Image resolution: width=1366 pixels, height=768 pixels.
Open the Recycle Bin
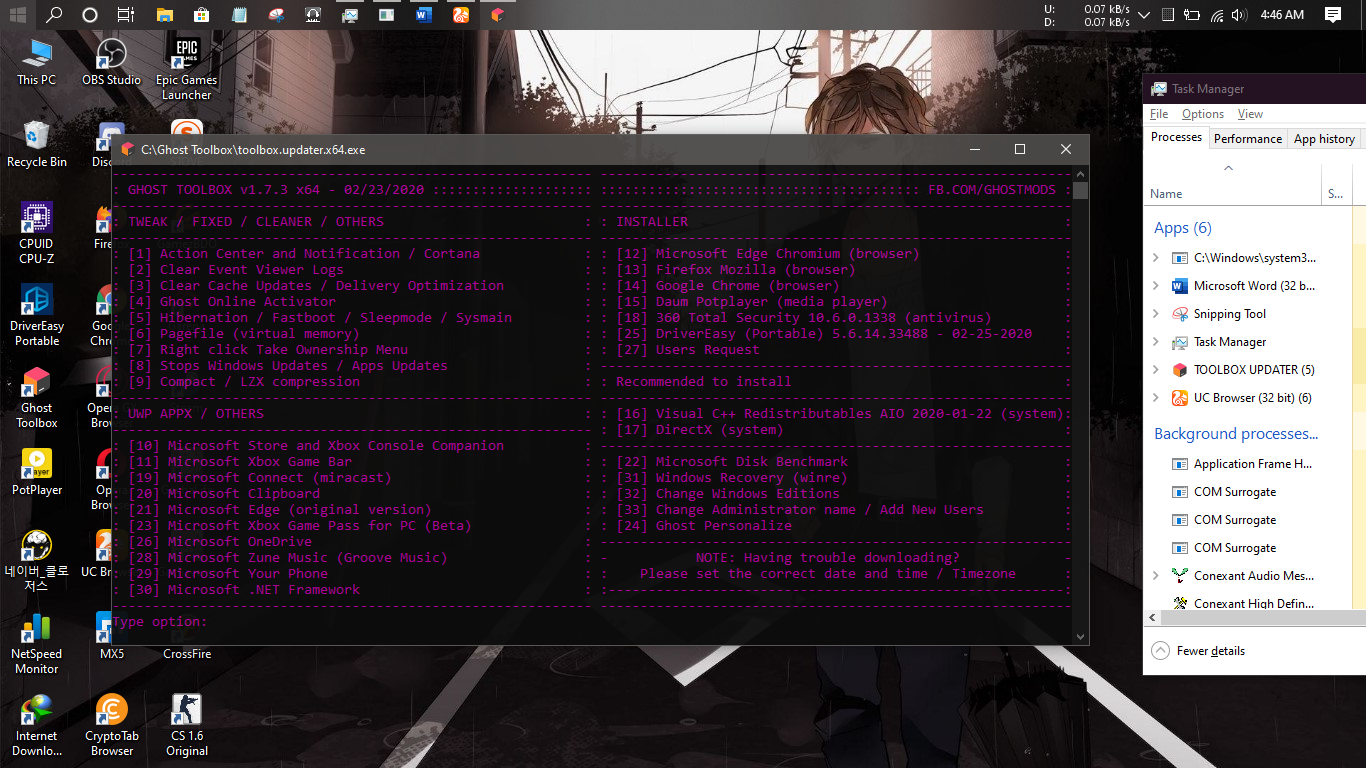[x=37, y=144]
